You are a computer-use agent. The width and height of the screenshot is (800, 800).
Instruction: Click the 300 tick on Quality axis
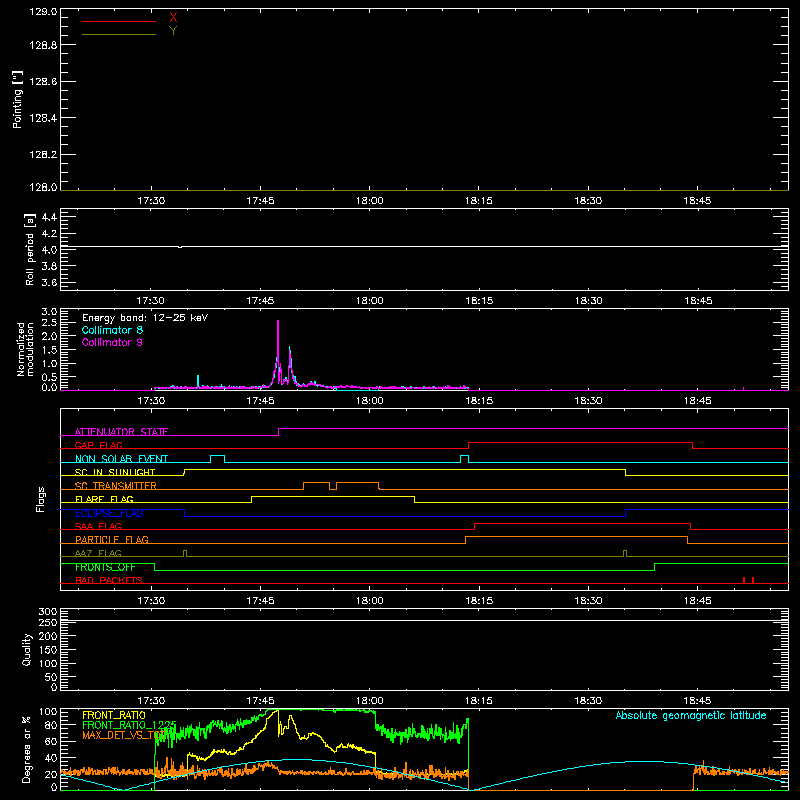47,612
